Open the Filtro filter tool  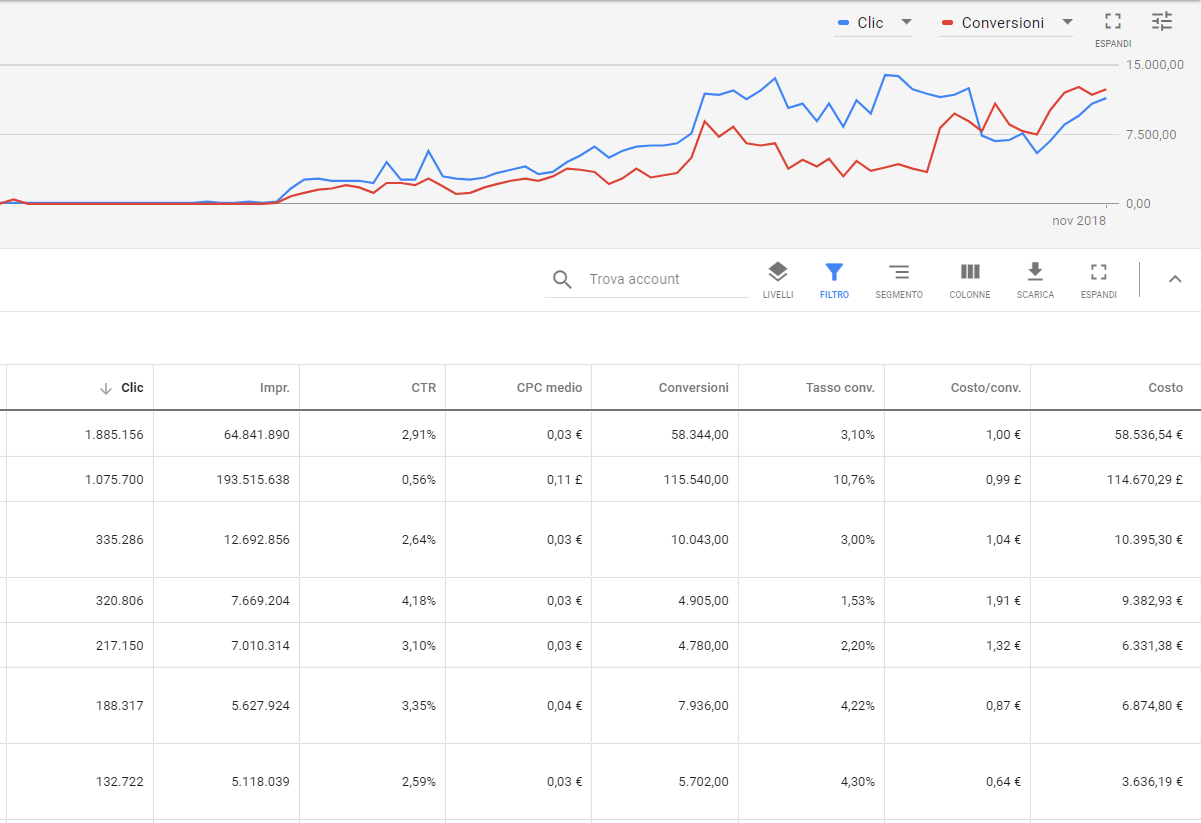pyautogui.click(x=834, y=272)
